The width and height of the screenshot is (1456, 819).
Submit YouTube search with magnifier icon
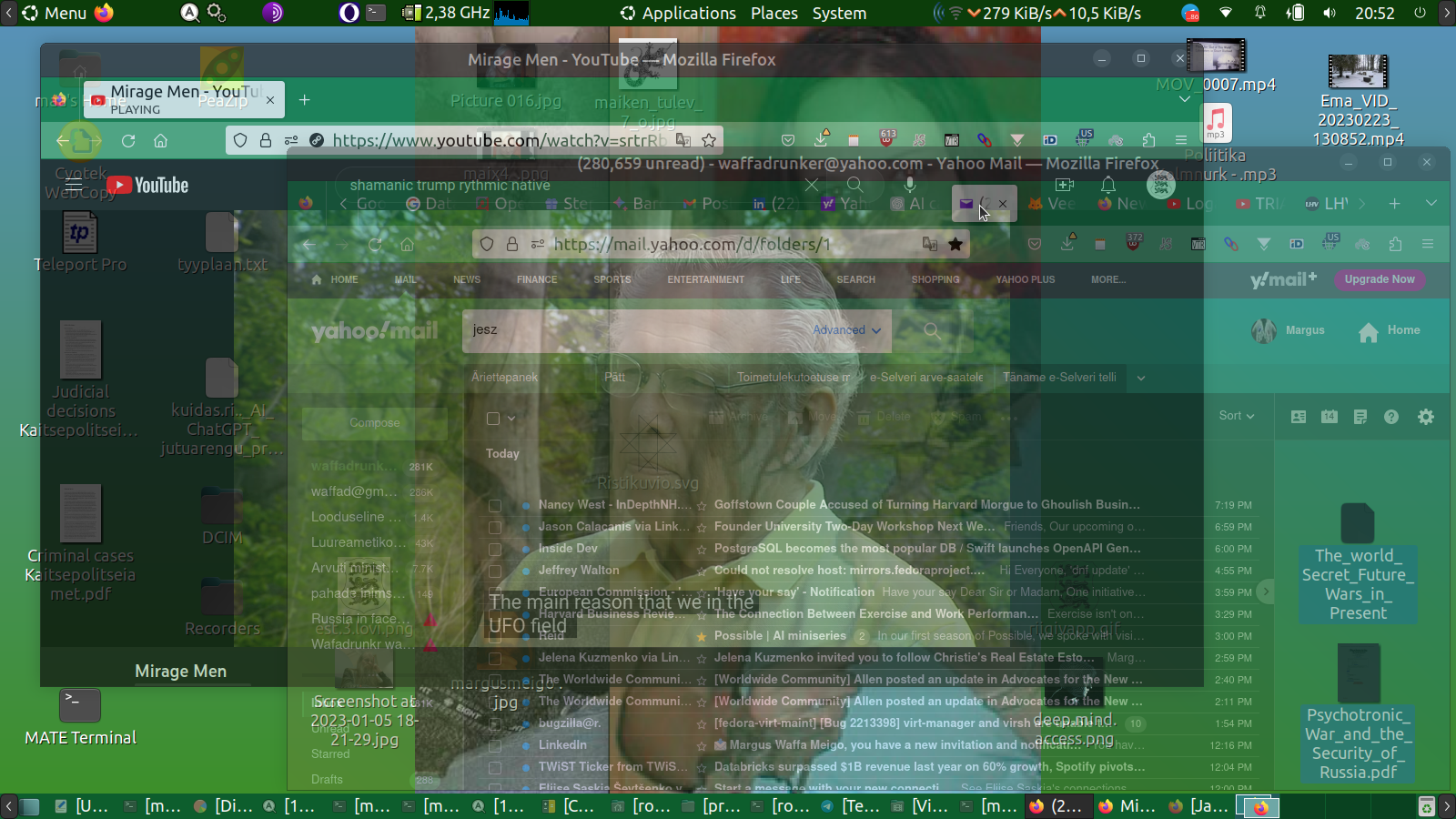[854, 186]
